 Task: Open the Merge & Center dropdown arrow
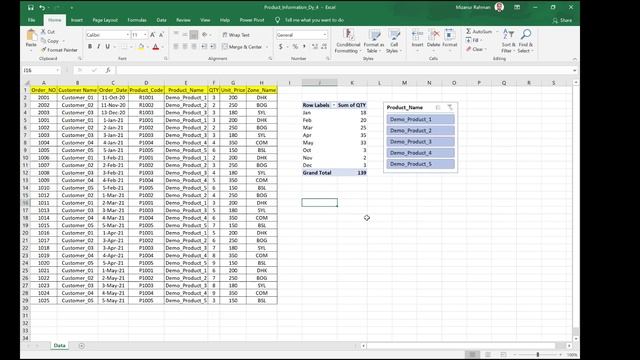pos(267,47)
